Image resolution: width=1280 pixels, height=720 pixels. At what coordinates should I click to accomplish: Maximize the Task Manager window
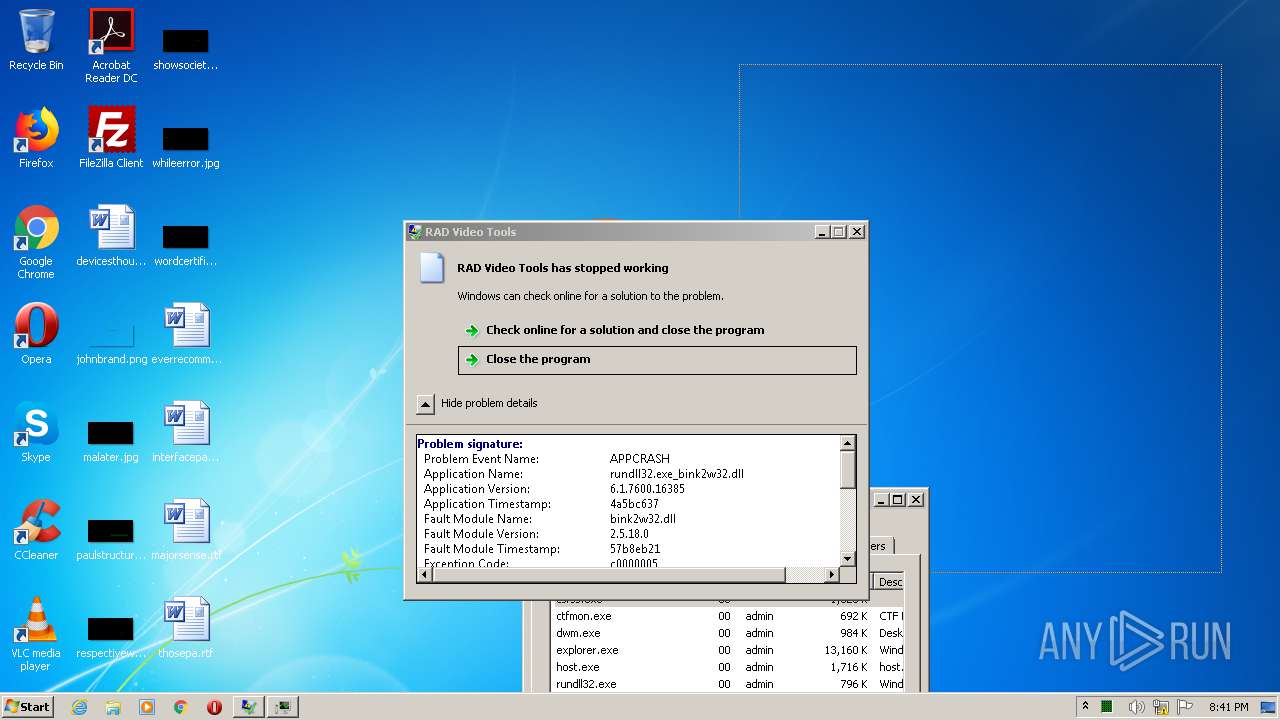point(898,500)
